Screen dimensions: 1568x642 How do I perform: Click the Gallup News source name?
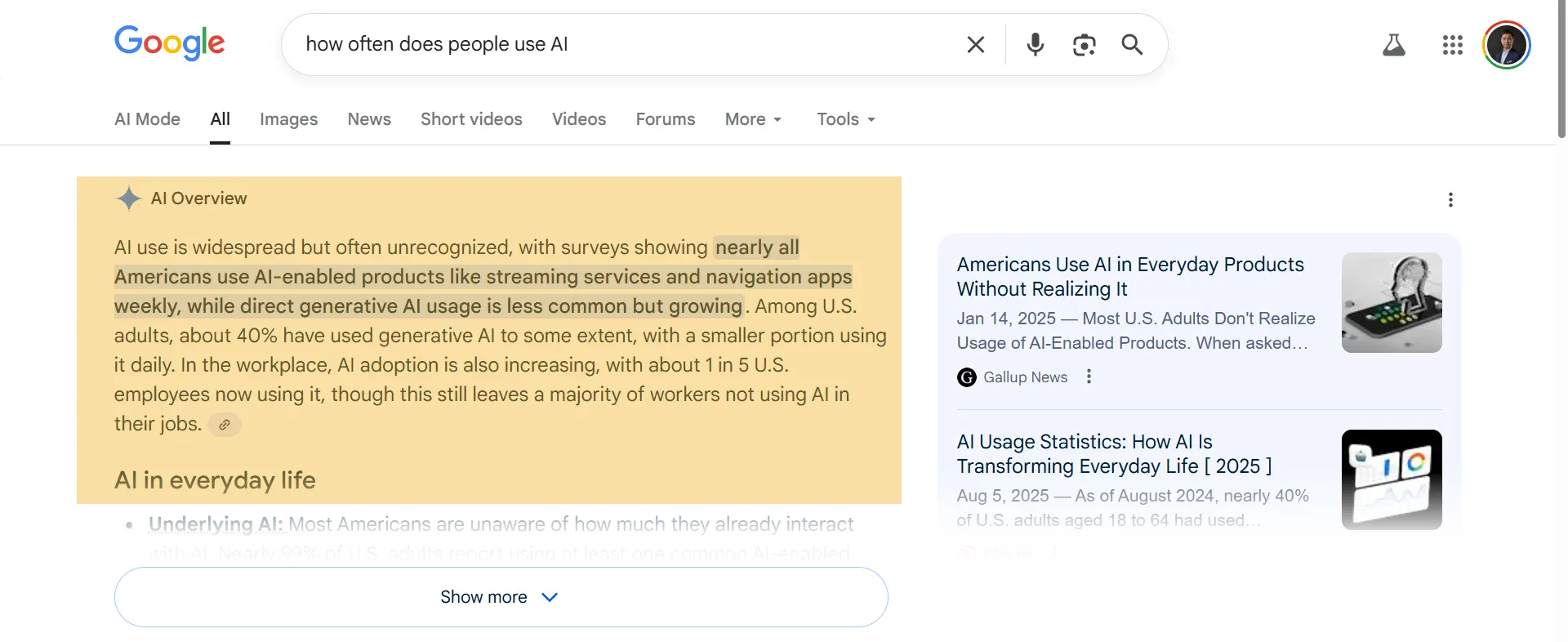(x=1025, y=377)
